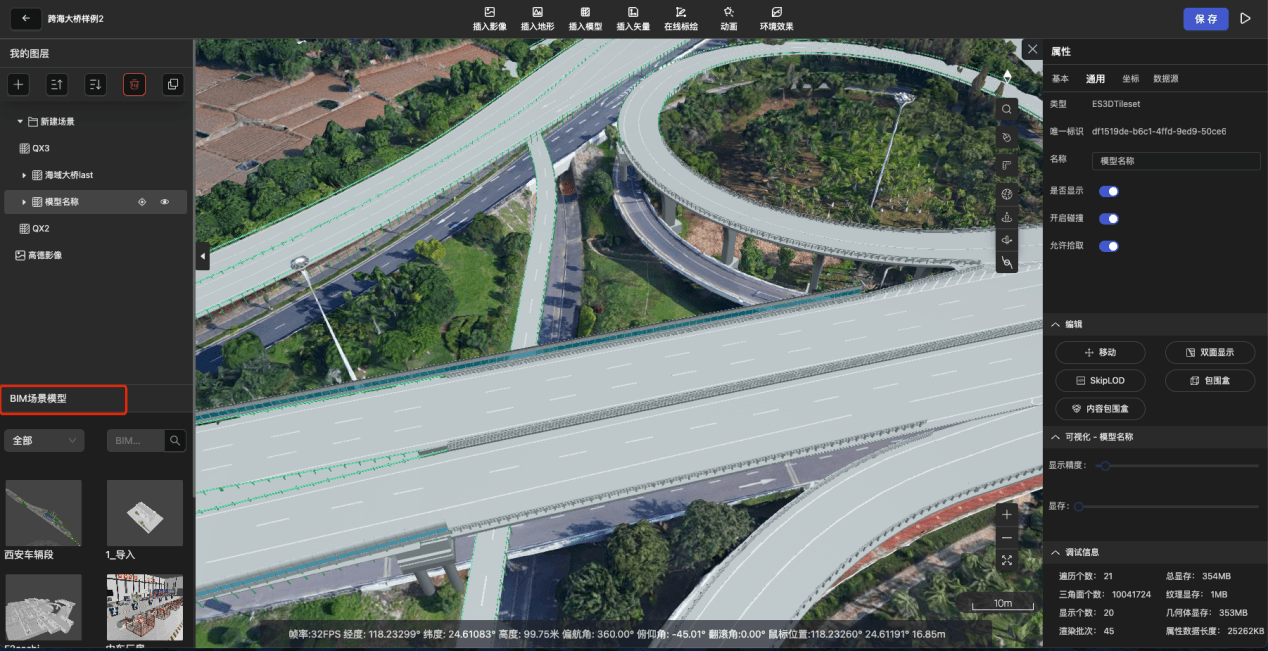The height and width of the screenshot is (651, 1268).
Task: Toggle the 是否显示 visibility switch
Action: point(1108,191)
